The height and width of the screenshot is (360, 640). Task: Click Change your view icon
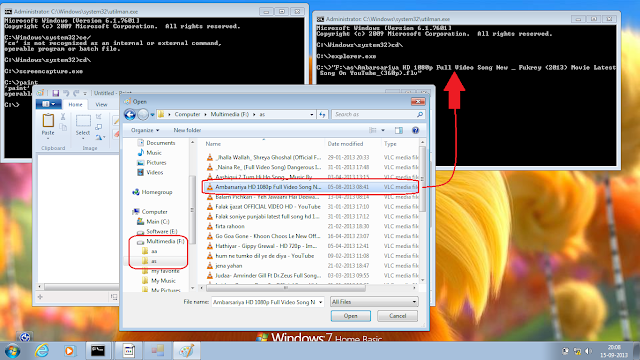(x=373, y=130)
